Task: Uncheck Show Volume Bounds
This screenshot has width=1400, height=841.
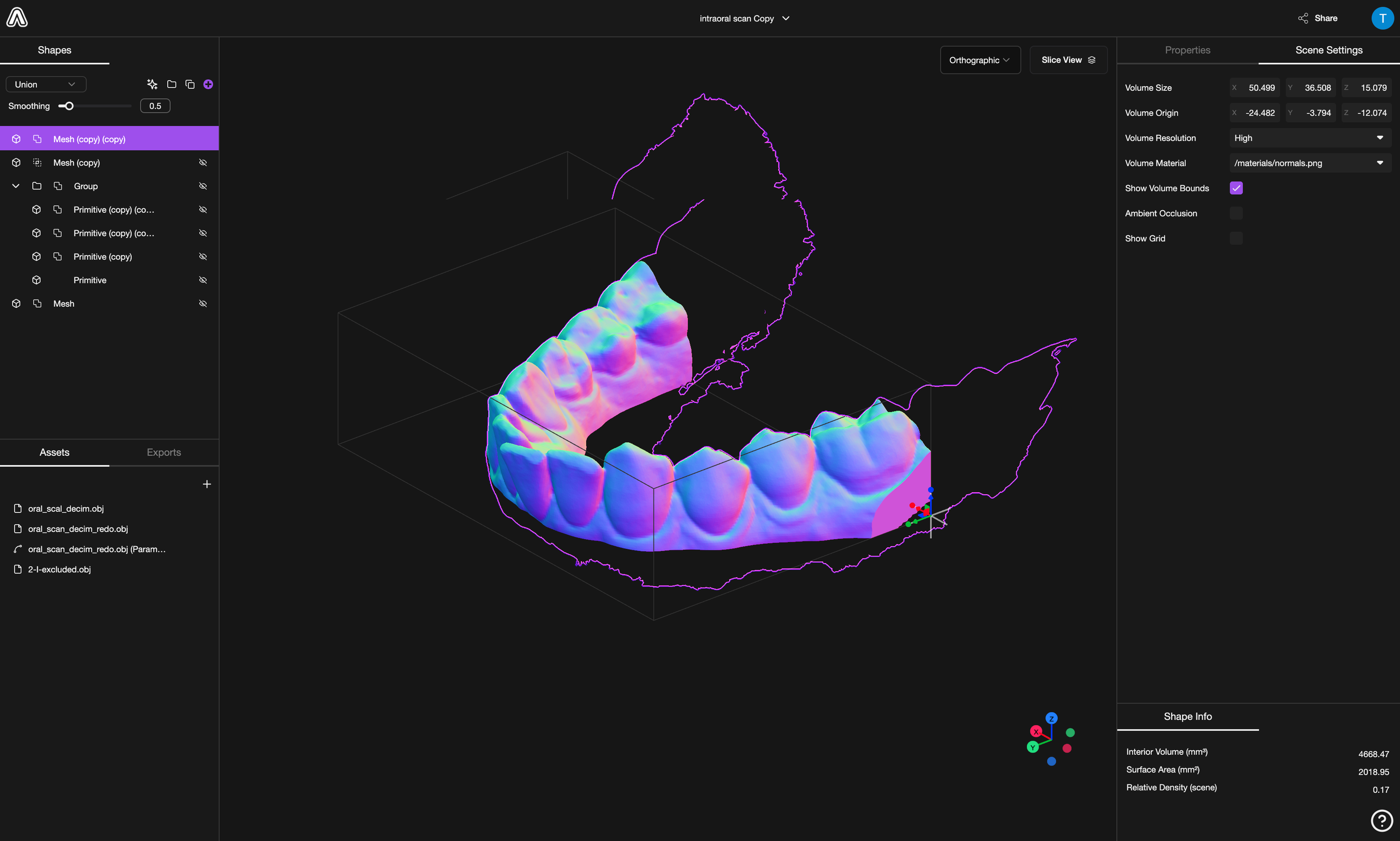Action: click(1237, 187)
